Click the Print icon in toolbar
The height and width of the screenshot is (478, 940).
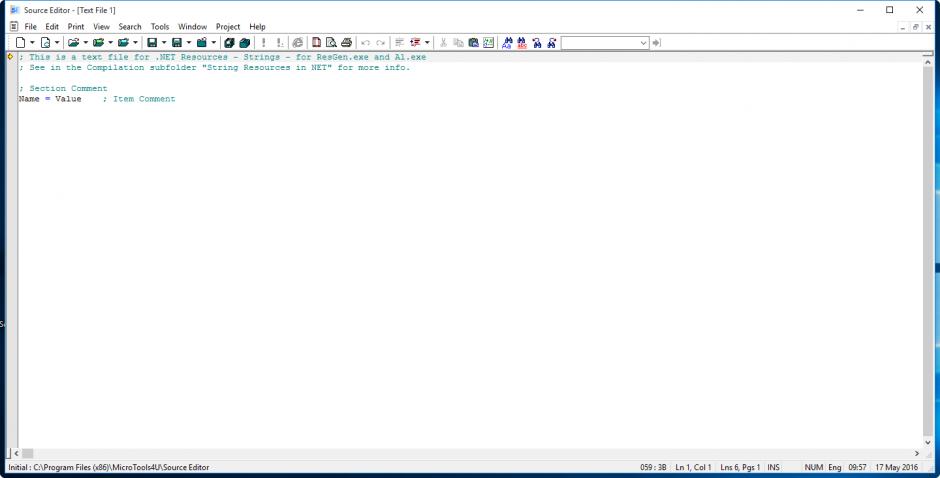coord(346,43)
